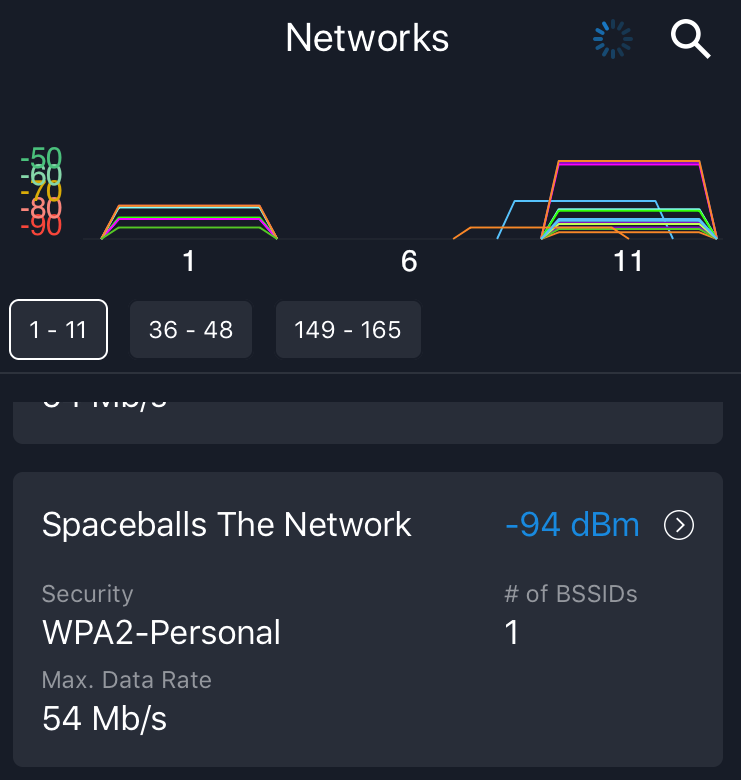Tap the scanning activity spinner
Viewport: 741px width, 780px height.
click(x=613, y=39)
